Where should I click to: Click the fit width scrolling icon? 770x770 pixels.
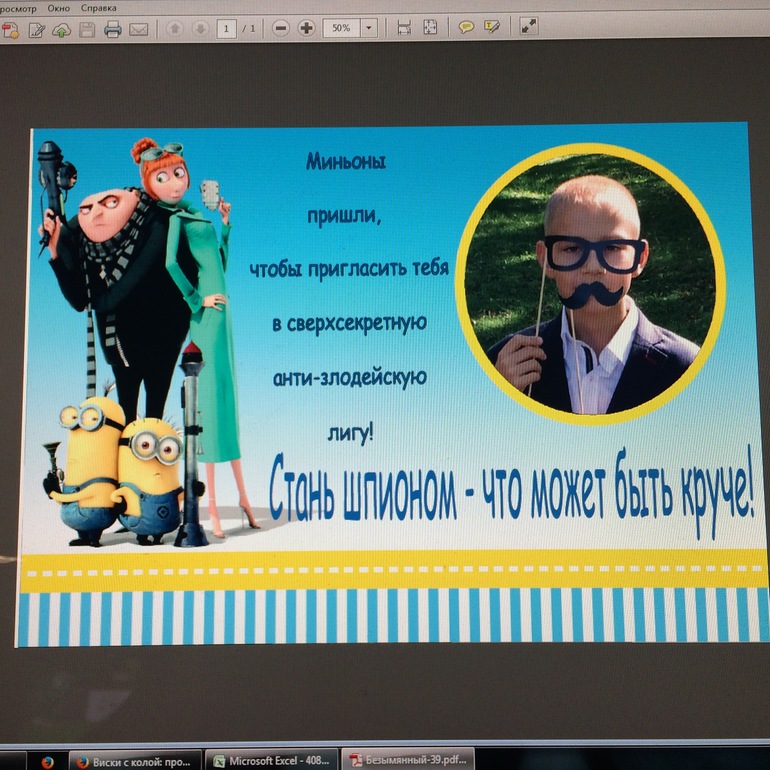[404, 28]
